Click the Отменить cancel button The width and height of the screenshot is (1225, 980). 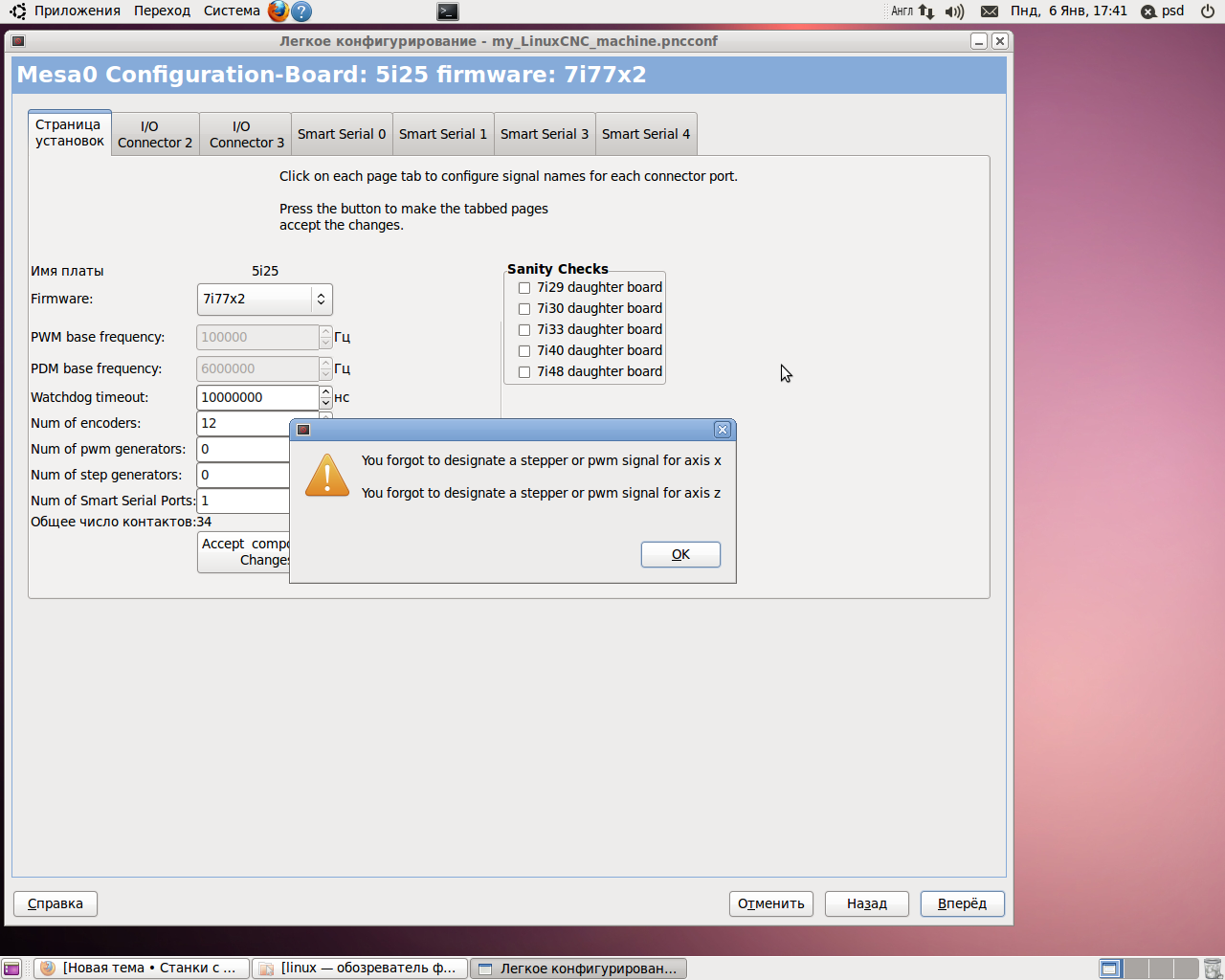pyautogui.click(x=771, y=903)
